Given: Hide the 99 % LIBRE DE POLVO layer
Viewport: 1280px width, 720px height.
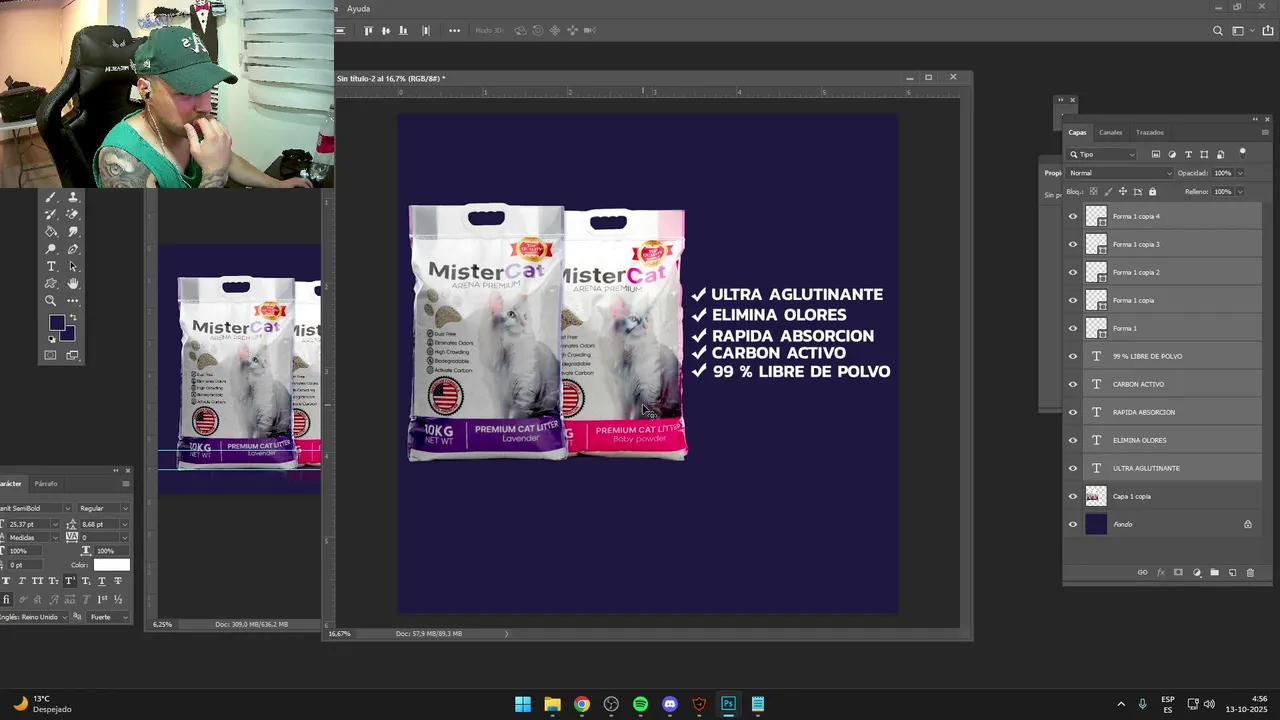Looking at the screenshot, I should (x=1073, y=356).
